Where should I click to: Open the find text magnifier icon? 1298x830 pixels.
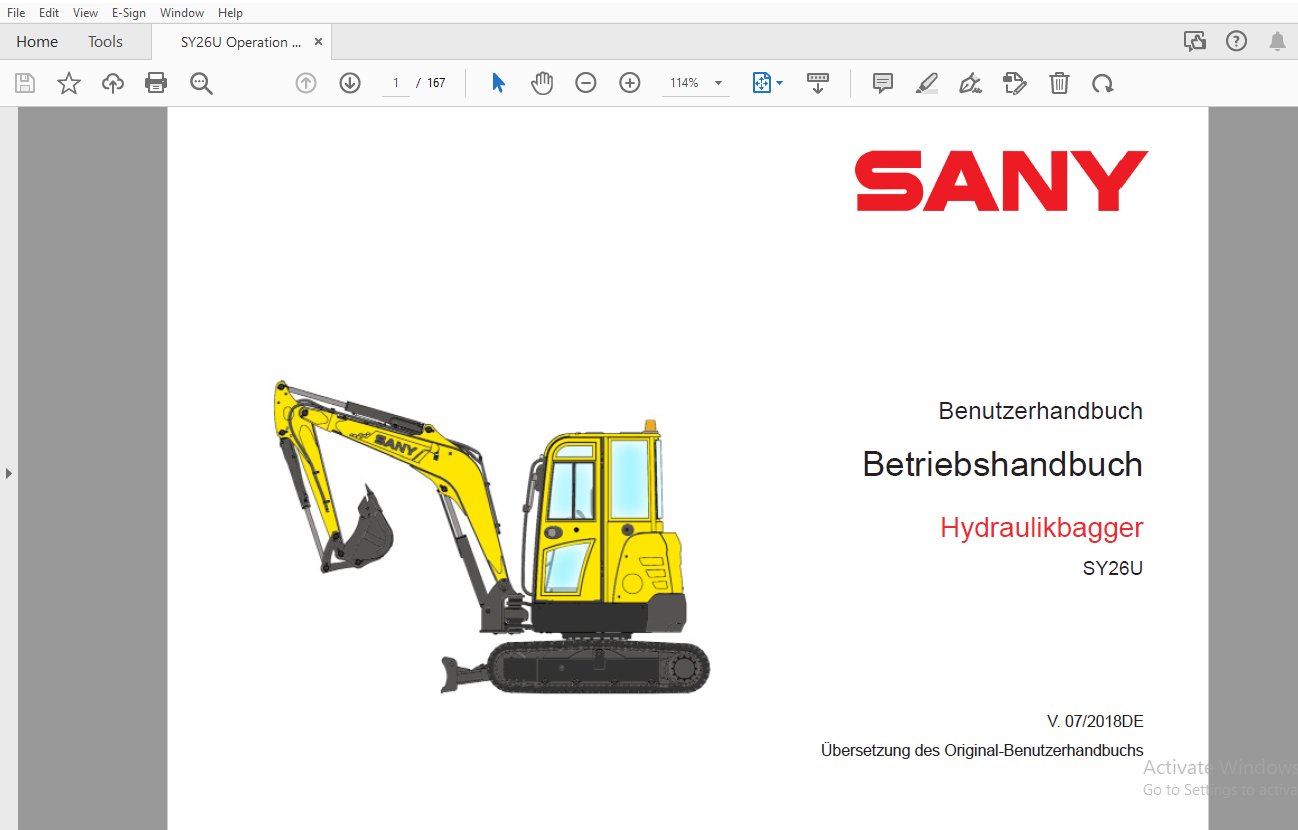tap(201, 83)
